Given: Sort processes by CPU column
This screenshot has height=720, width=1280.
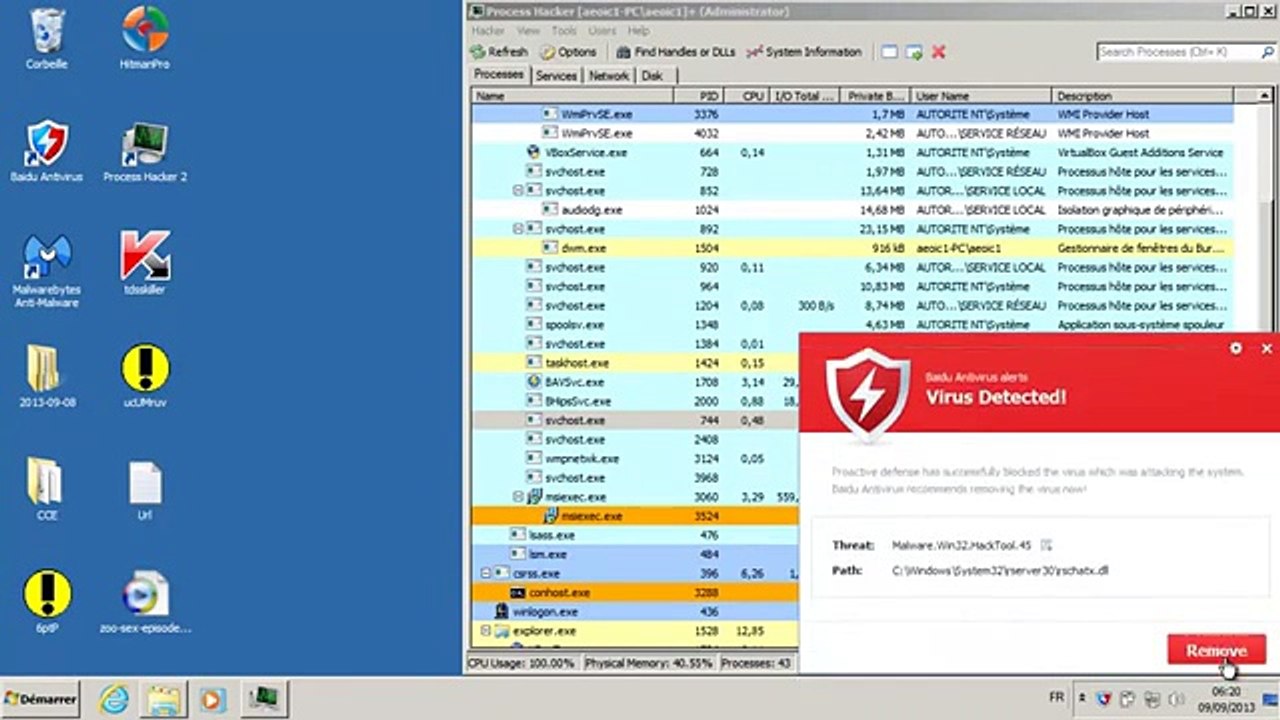Looking at the screenshot, I should [x=746, y=96].
